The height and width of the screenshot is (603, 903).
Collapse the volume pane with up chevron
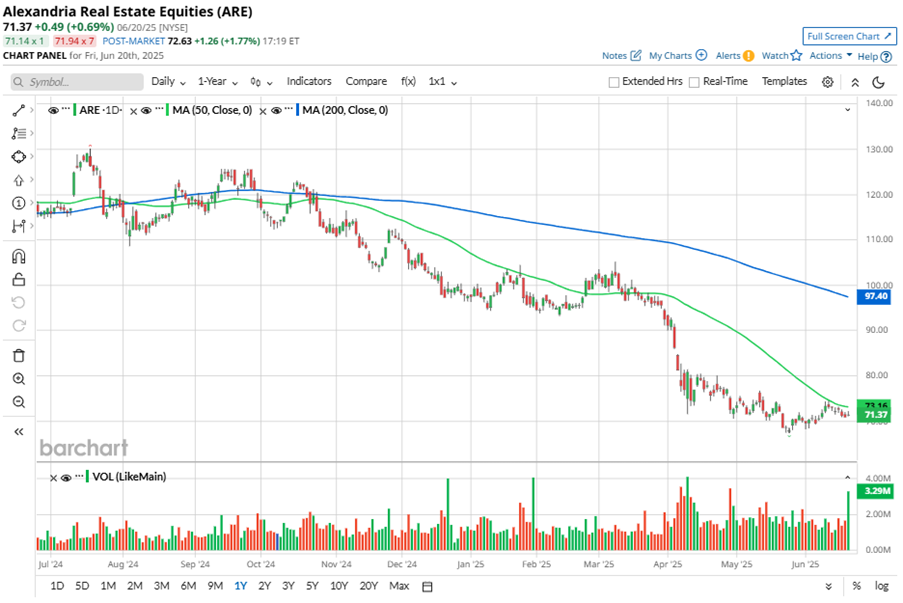[848, 477]
